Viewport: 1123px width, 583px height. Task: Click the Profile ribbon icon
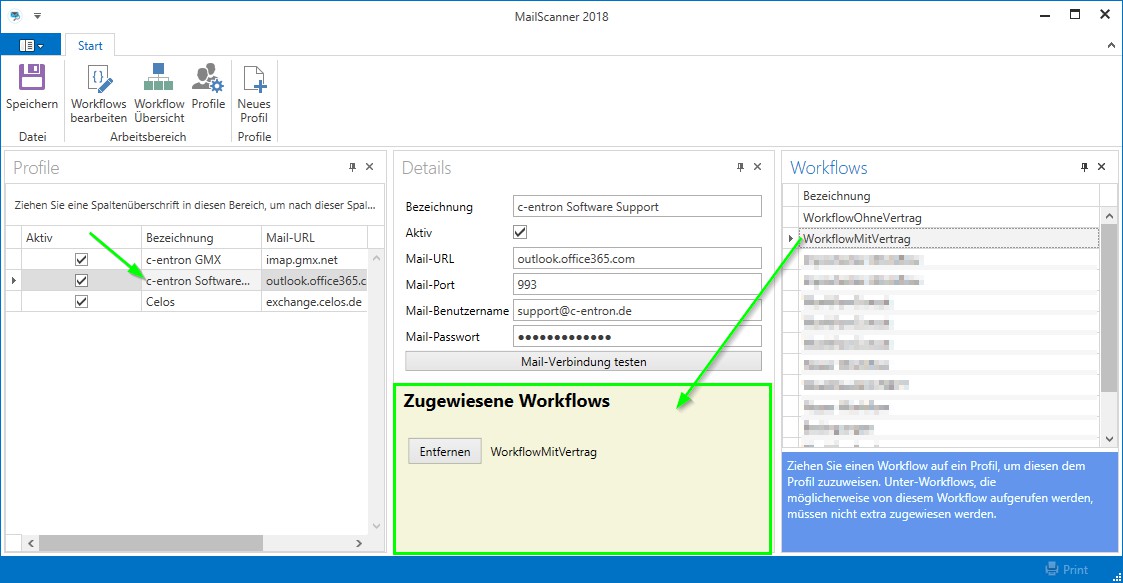[208, 79]
